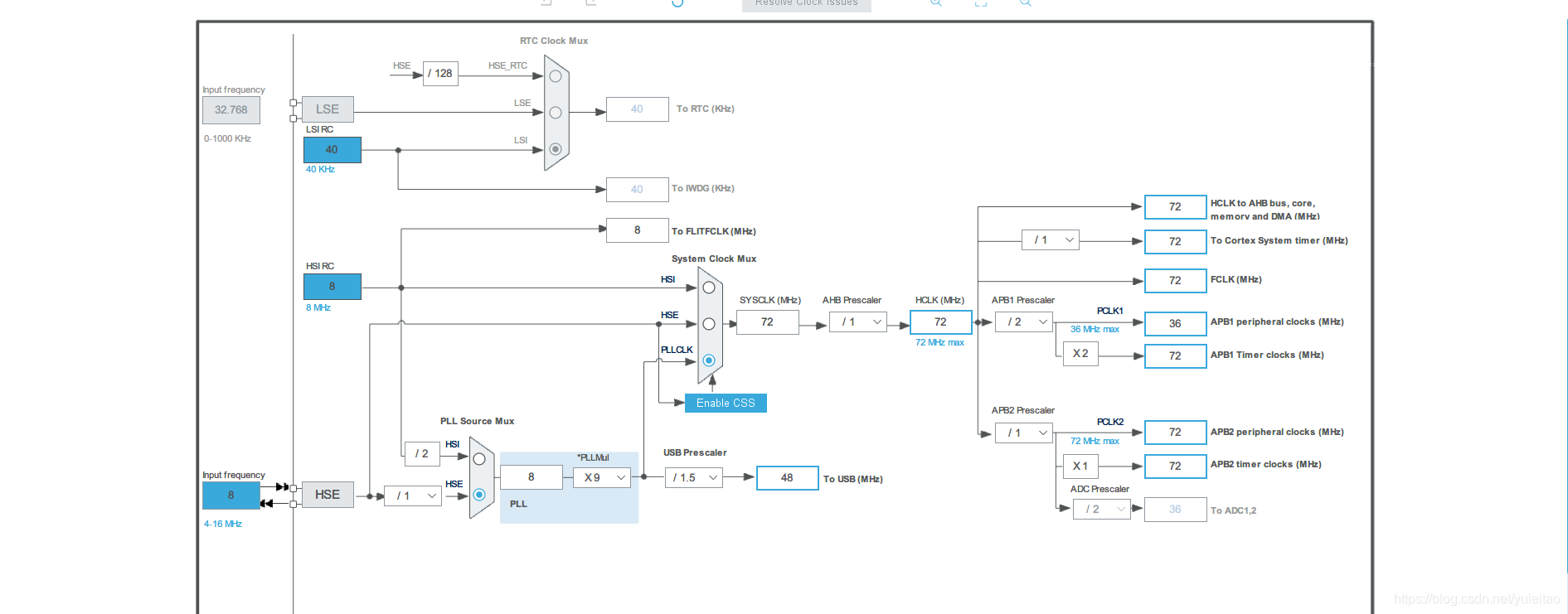This screenshot has height=614, width=1568.
Task: Click the HSI RC 8 value box
Action: (333, 287)
